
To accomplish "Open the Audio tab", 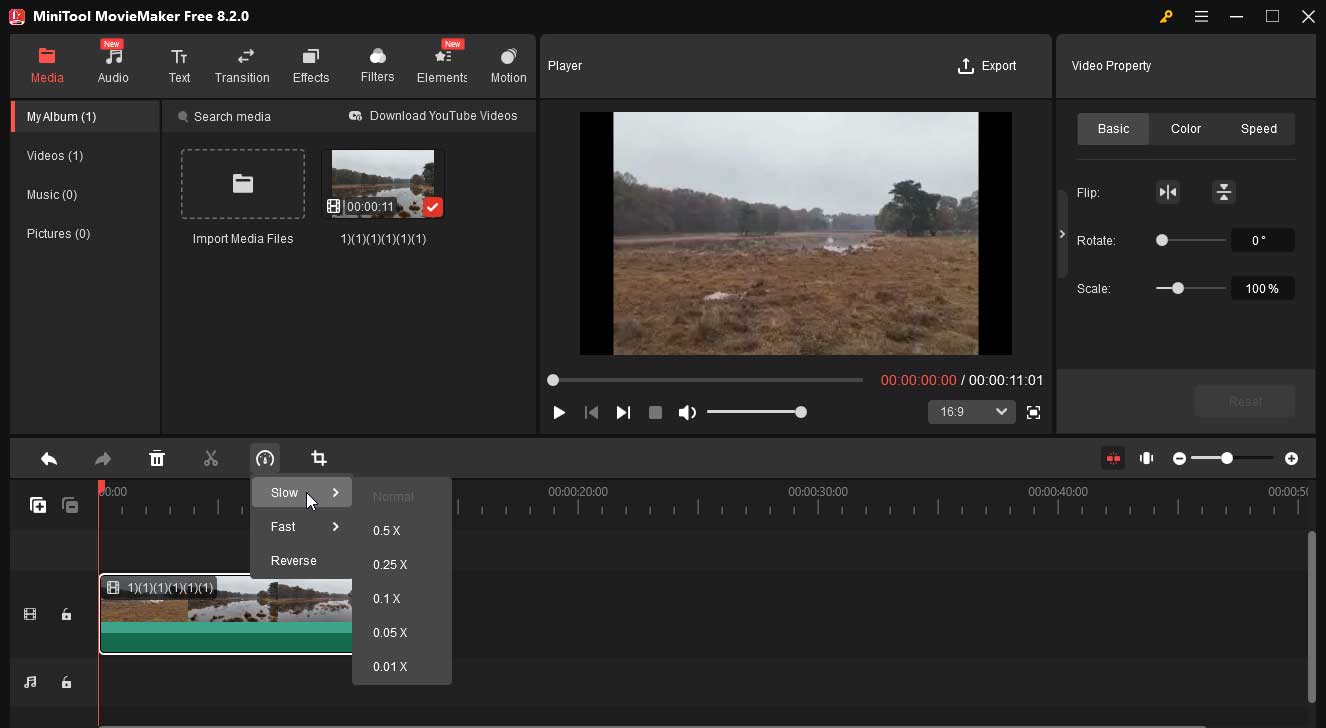I will pos(113,65).
